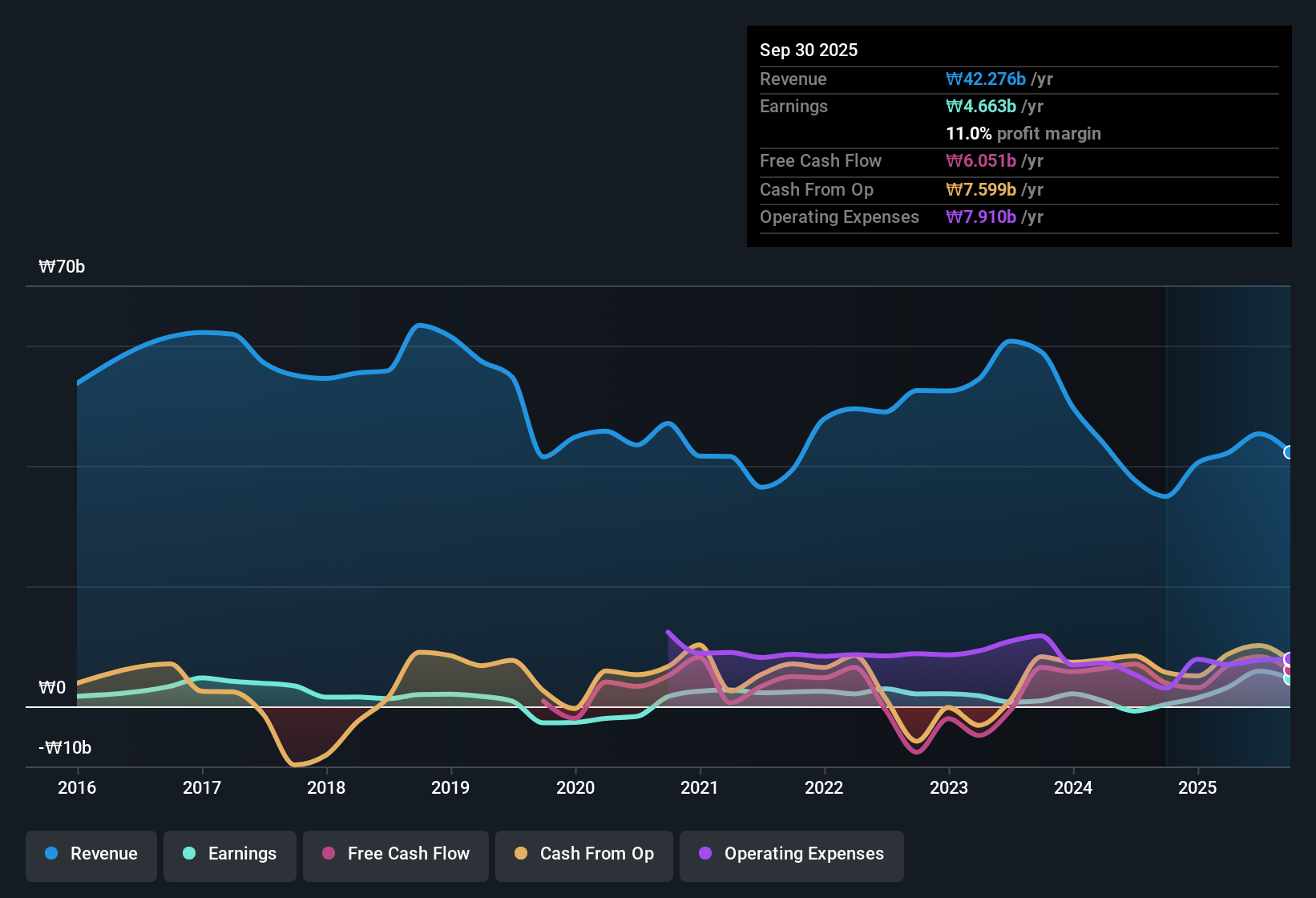1316x898 pixels.
Task: Click the 2020 year label on the timeline
Action: pos(575,787)
